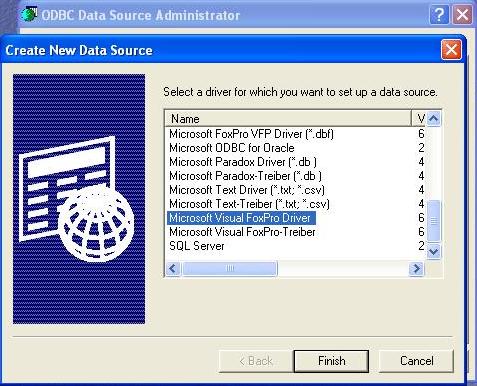
Task: Click the Version column header
Action: 419,118
